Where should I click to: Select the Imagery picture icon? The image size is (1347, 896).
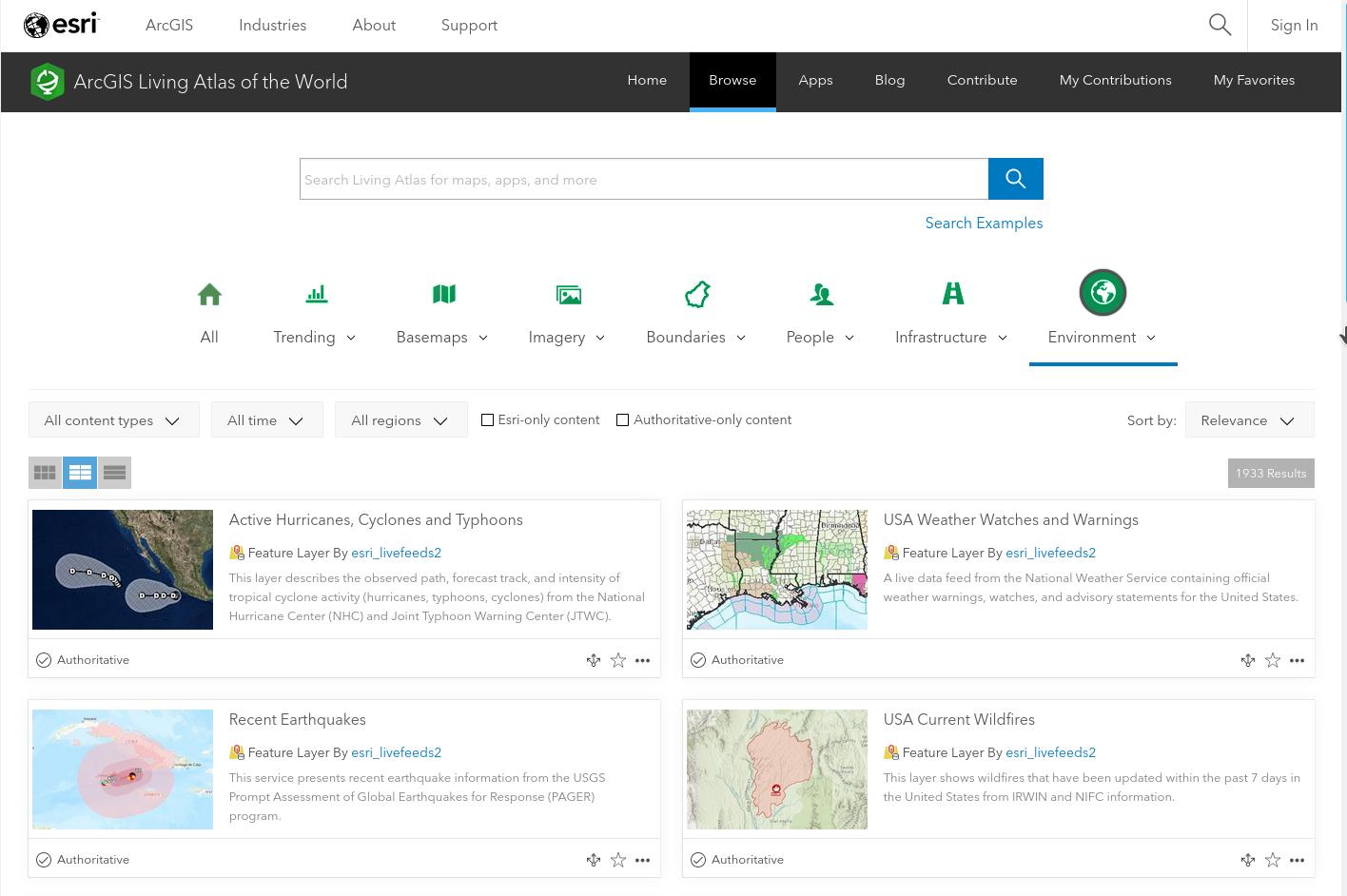click(x=569, y=295)
